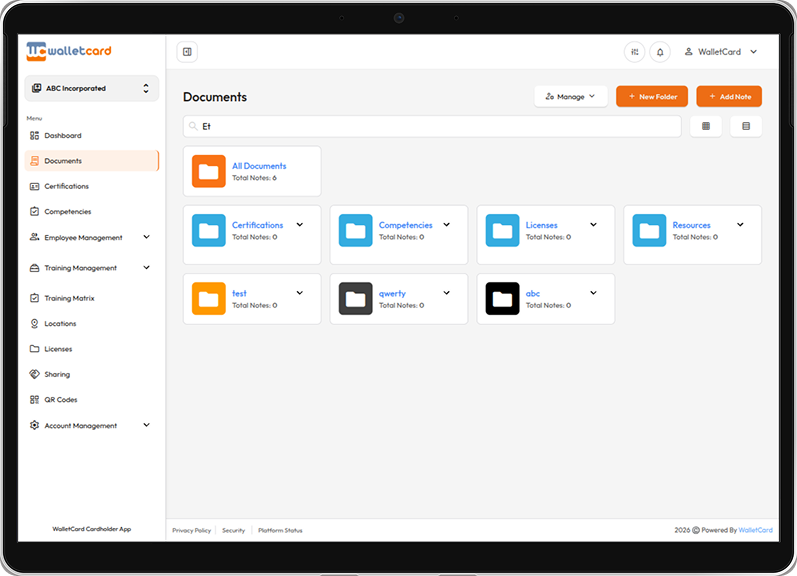Click the WalletCard Cardholder App text
797x576 pixels.
tap(91, 529)
